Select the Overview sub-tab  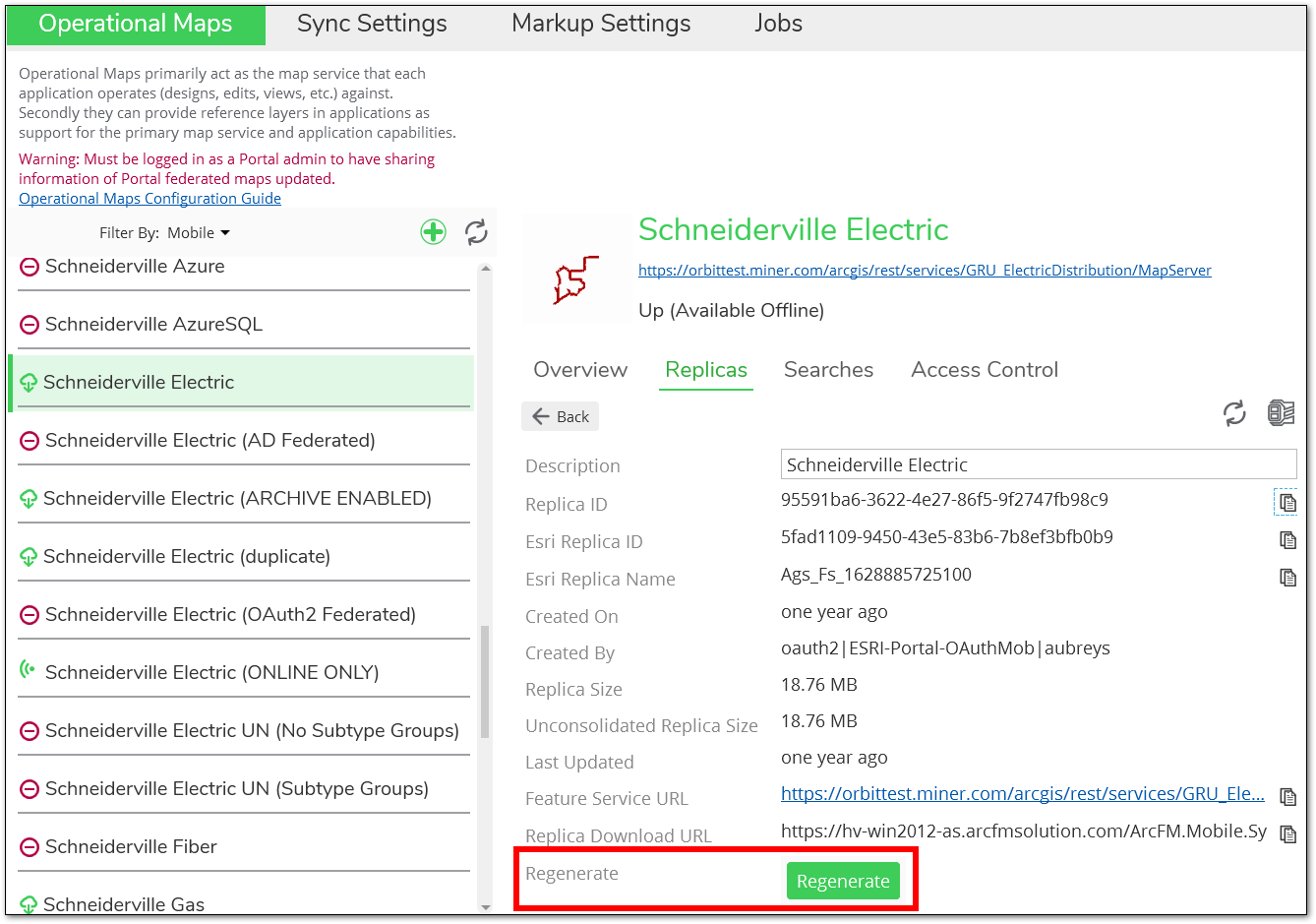580,370
